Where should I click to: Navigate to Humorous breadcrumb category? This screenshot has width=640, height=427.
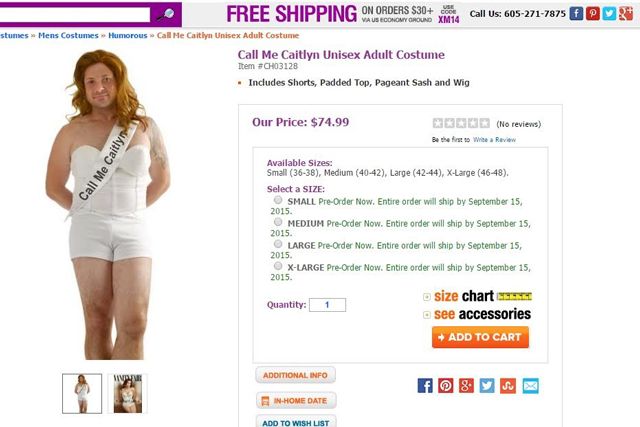(129, 36)
